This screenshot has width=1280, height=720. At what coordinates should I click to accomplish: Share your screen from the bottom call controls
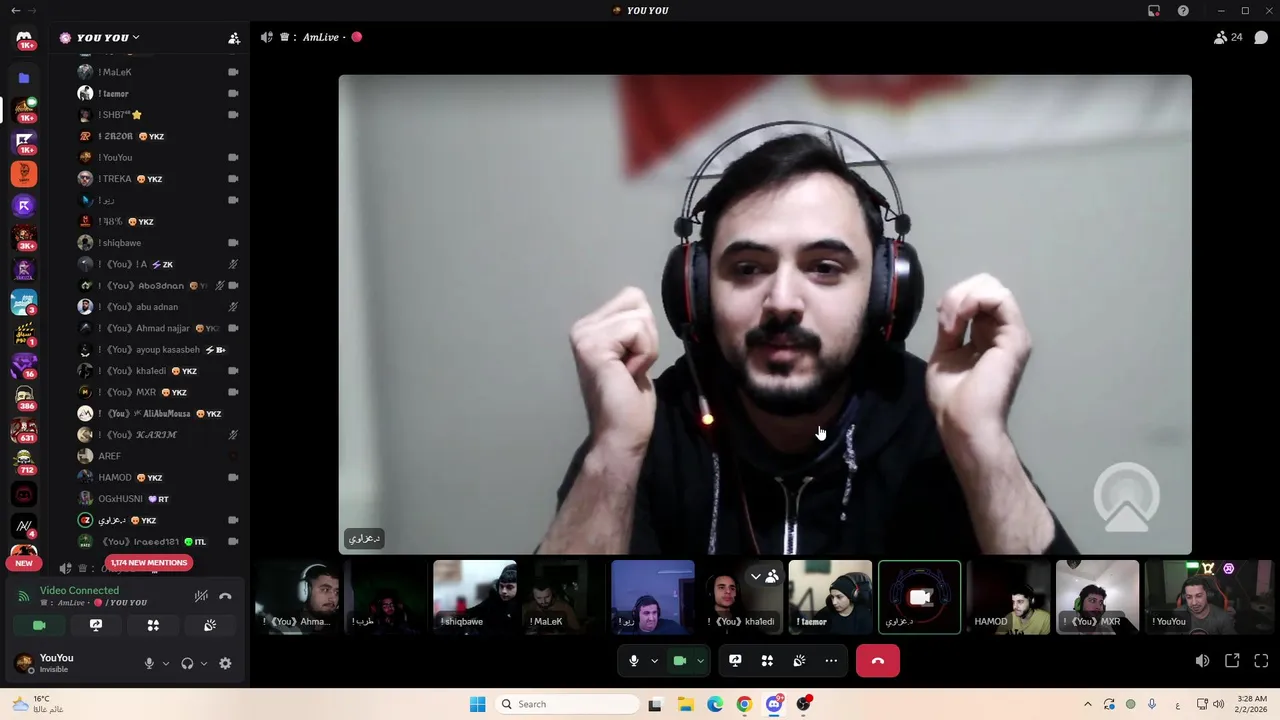(x=735, y=661)
